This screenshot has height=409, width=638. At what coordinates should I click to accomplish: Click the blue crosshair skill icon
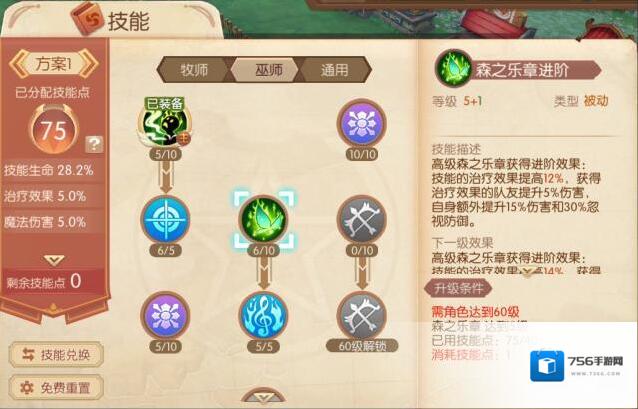[165, 220]
